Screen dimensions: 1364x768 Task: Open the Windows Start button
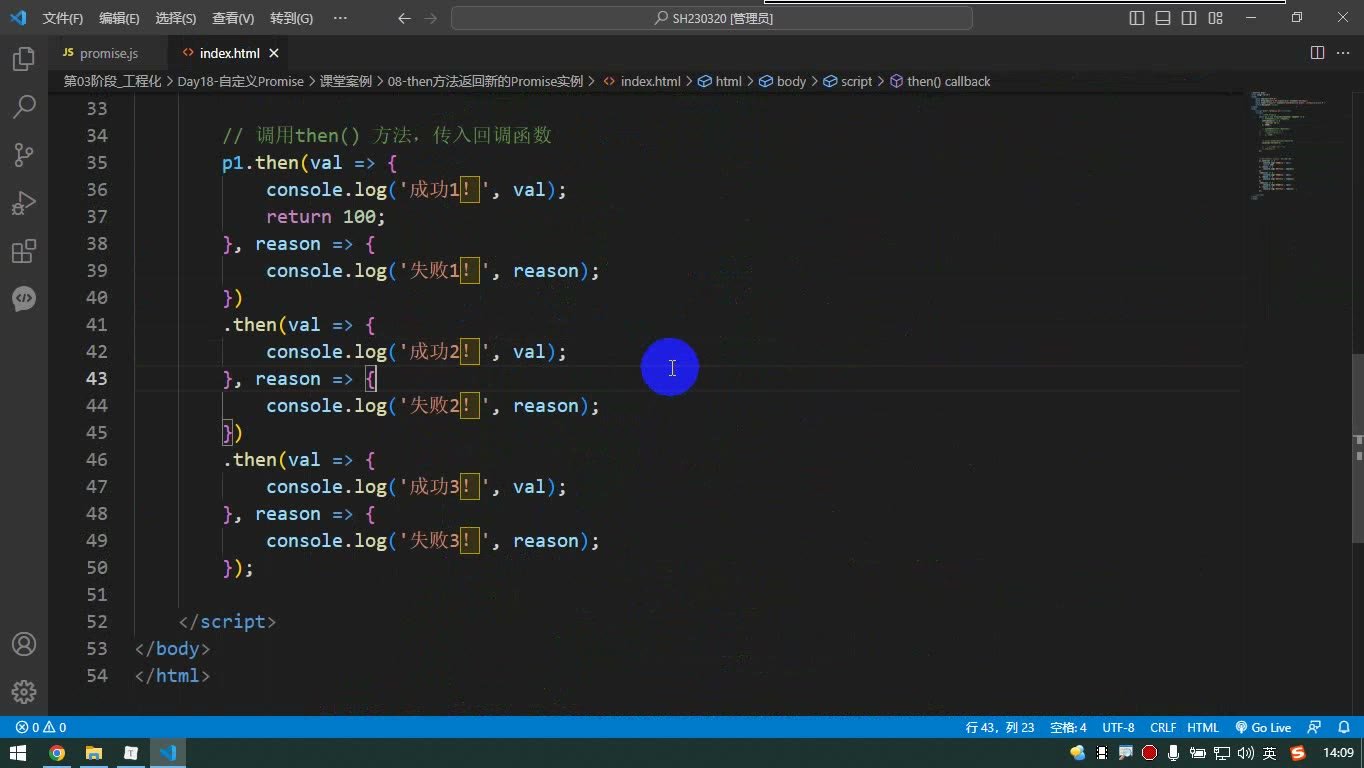point(19,753)
